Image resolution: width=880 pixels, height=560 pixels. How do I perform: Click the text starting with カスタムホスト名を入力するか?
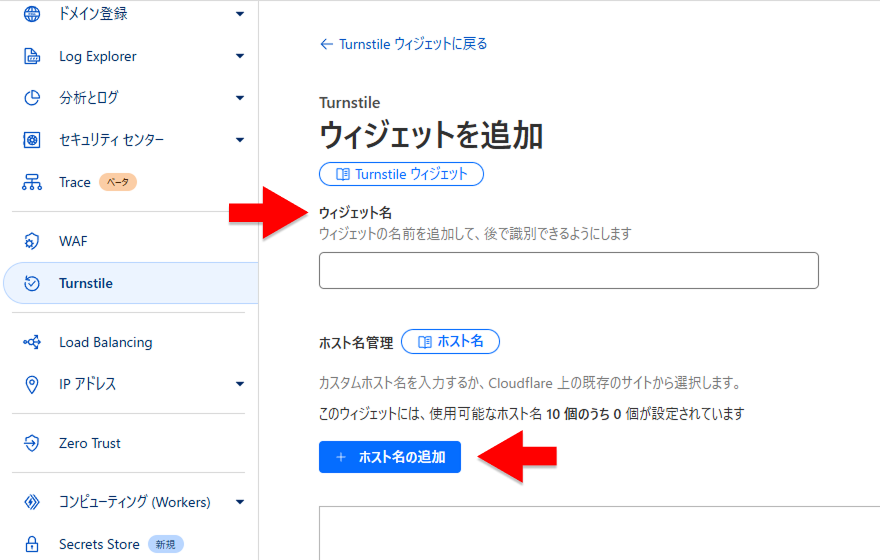[x=531, y=383]
